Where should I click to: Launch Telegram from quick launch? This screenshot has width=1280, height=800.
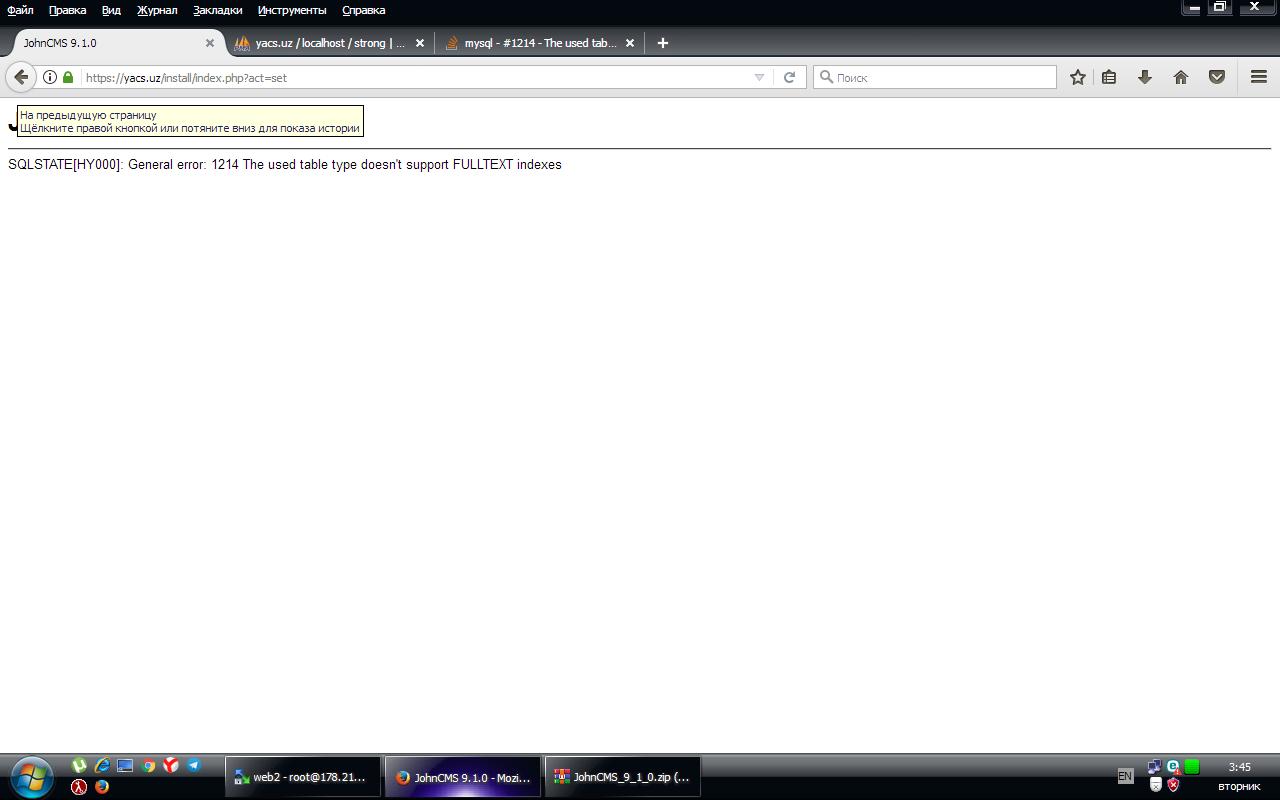194,766
